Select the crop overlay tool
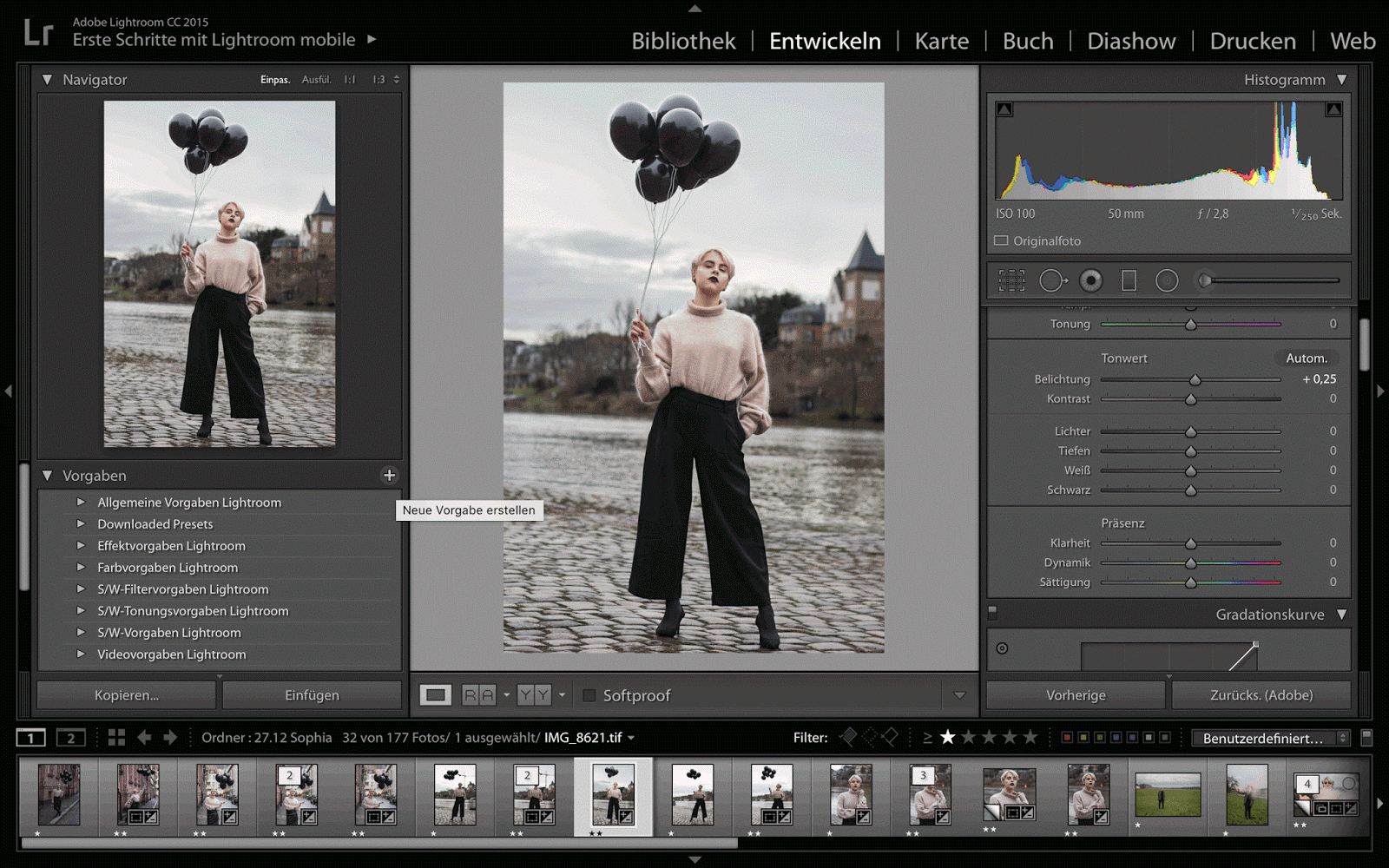 click(x=1011, y=280)
